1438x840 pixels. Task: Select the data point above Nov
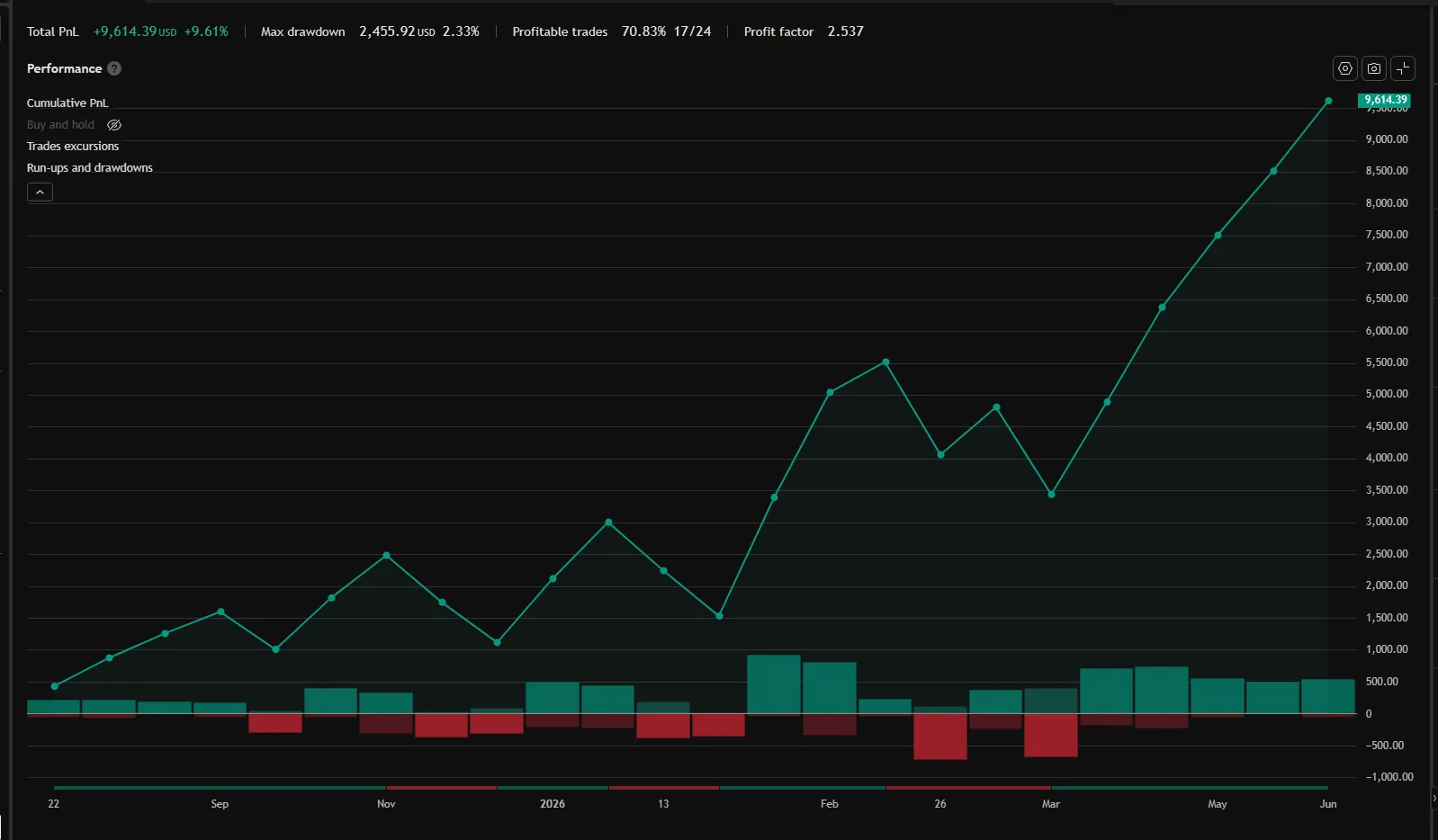click(386, 555)
